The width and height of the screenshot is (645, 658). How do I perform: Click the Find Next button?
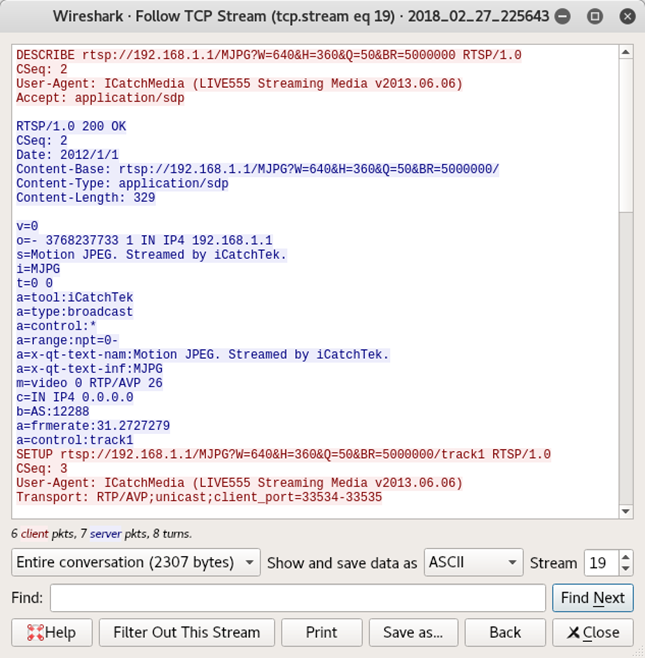coord(592,598)
